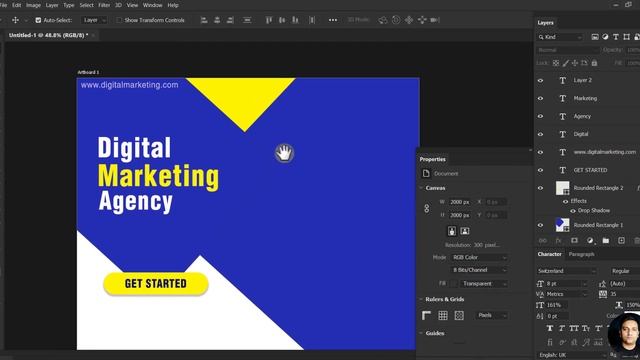
Task: Add layer mask icon at Layers bottom
Action: [574, 240]
